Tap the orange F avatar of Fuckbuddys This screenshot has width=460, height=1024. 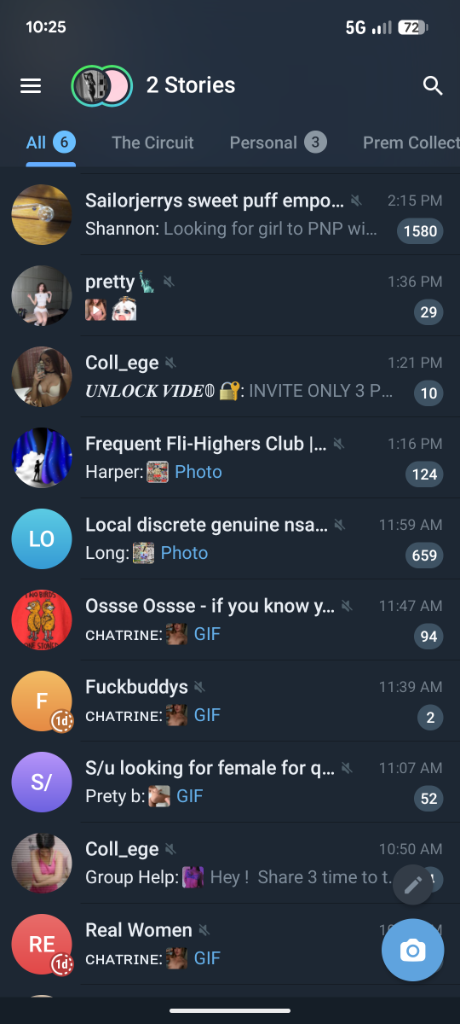(42, 701)
